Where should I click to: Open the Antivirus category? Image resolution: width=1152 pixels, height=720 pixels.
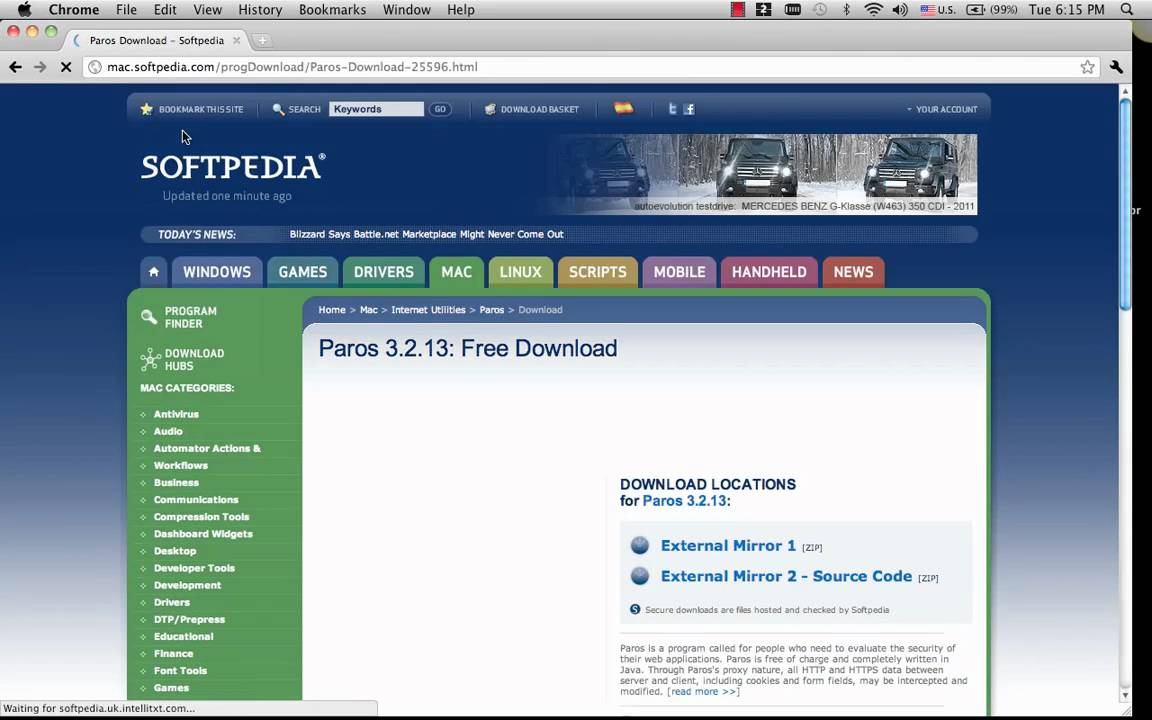[176, 414]
